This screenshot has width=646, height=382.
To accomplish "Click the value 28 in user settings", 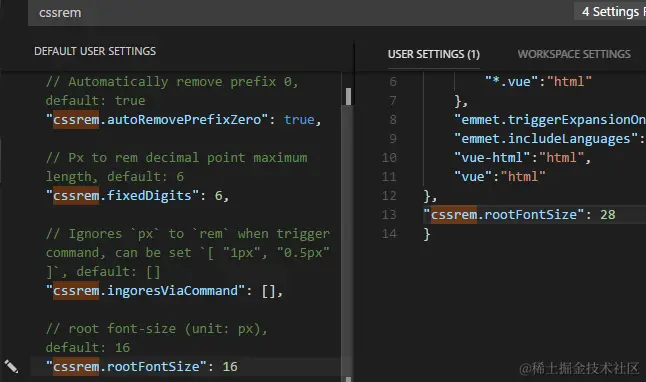I will (608, 215).
